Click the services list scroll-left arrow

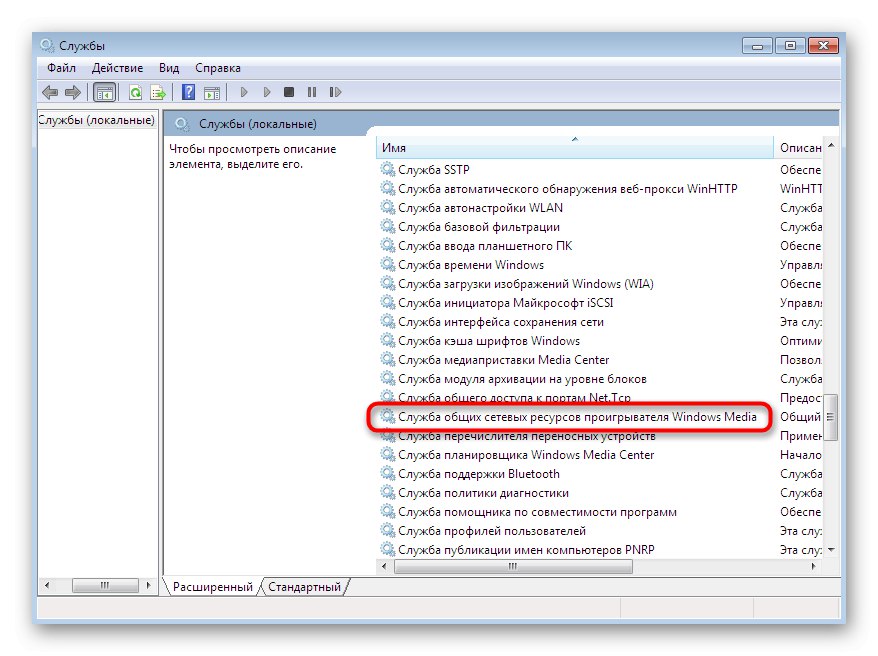pyautogui.click(x=384, y=566)
